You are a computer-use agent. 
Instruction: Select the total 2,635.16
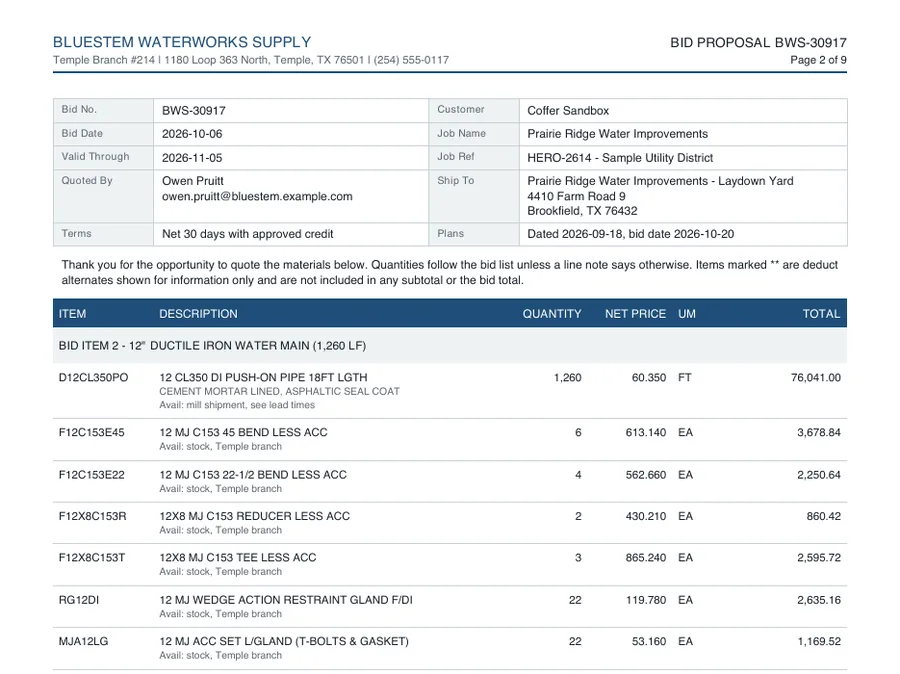coord(818,600)
